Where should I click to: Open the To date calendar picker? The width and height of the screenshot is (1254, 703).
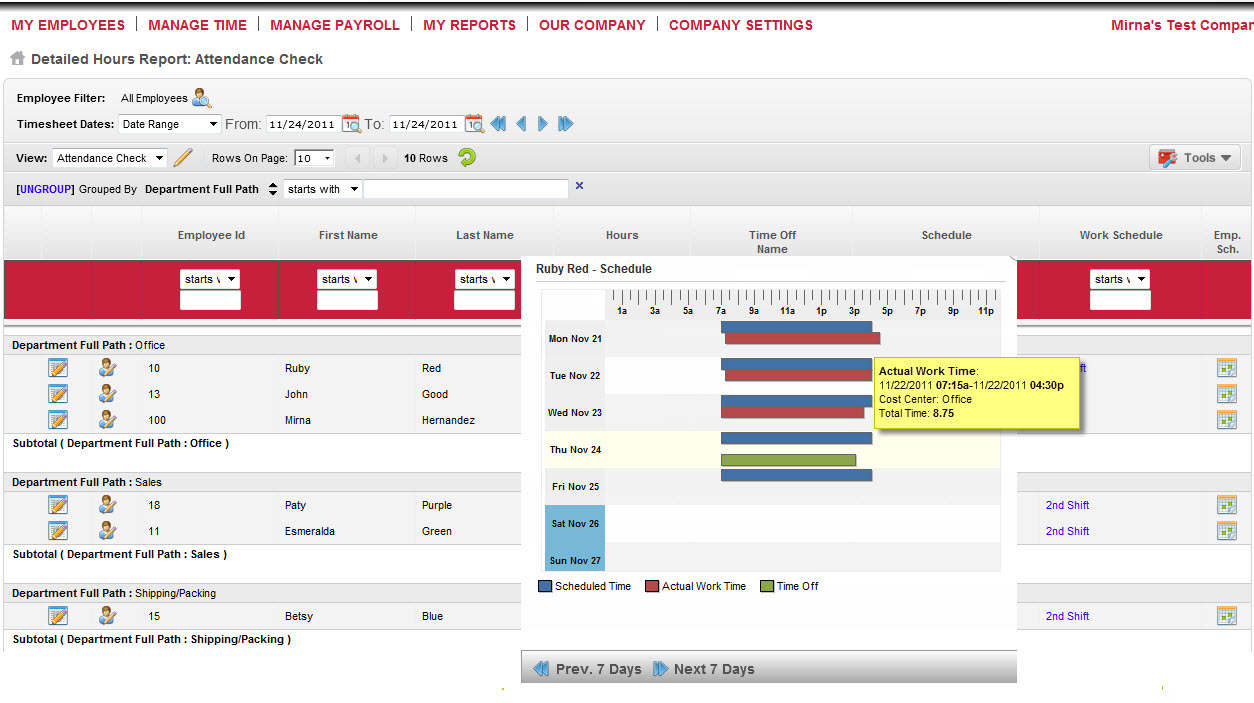tap(474, 124)
